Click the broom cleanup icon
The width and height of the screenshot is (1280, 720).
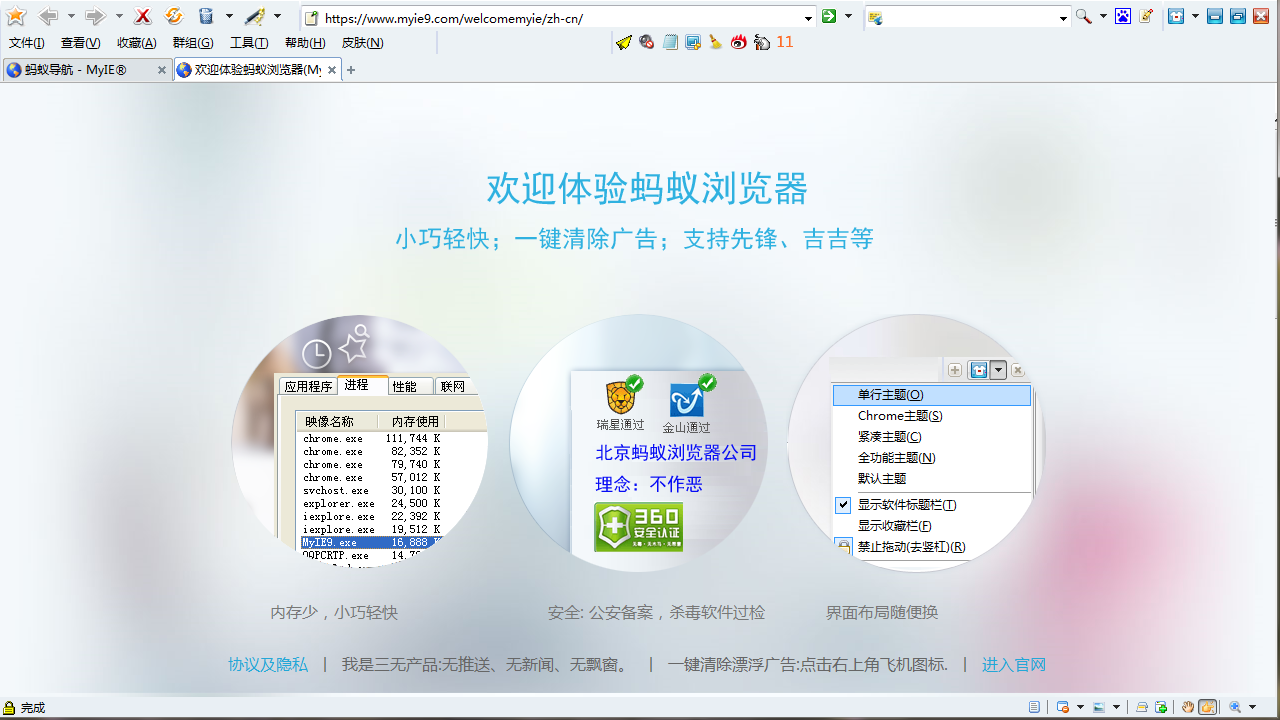pos(715,42)
